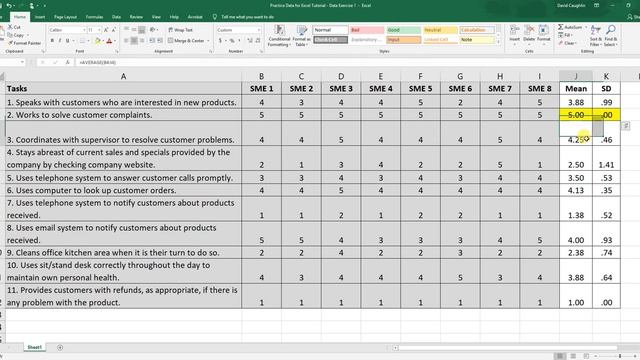Apply the Good cell style swatch
This screenshot has height=360, width=640.
click(x=403, y=30)
